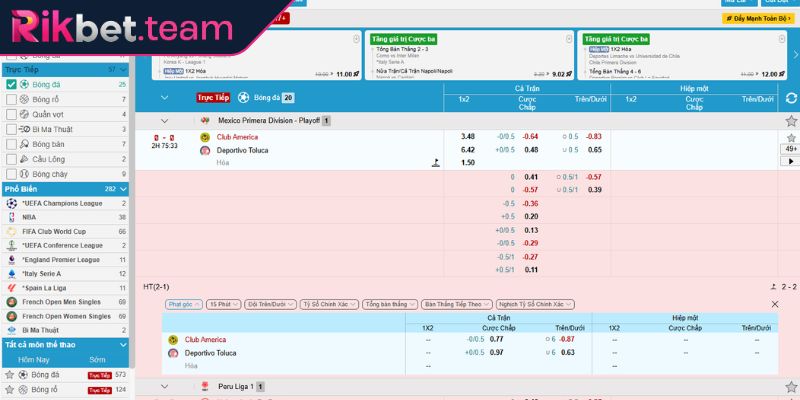Image resolution: width=800 pixels, height=400 pixels.
Task: Collapse the Mexico Primera Division league row
Action: [x=165, y=121]
